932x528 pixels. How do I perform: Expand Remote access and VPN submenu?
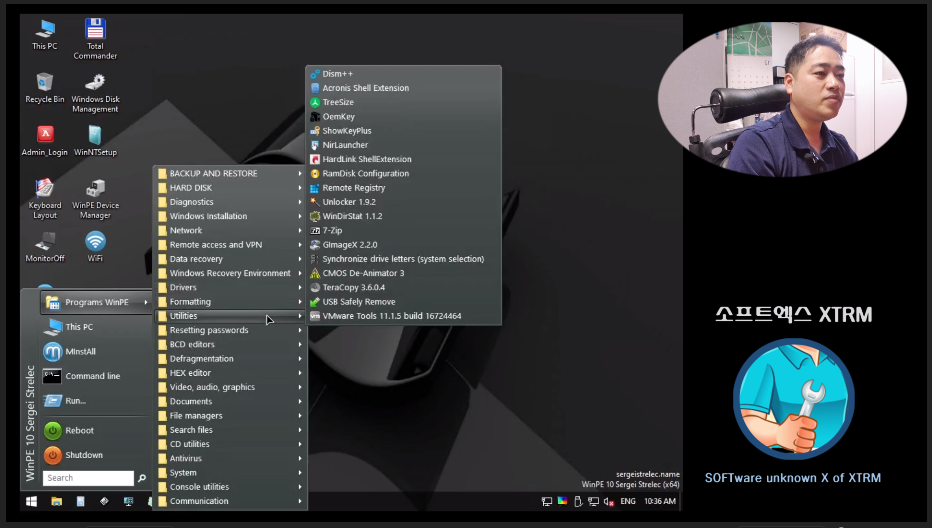230,245
